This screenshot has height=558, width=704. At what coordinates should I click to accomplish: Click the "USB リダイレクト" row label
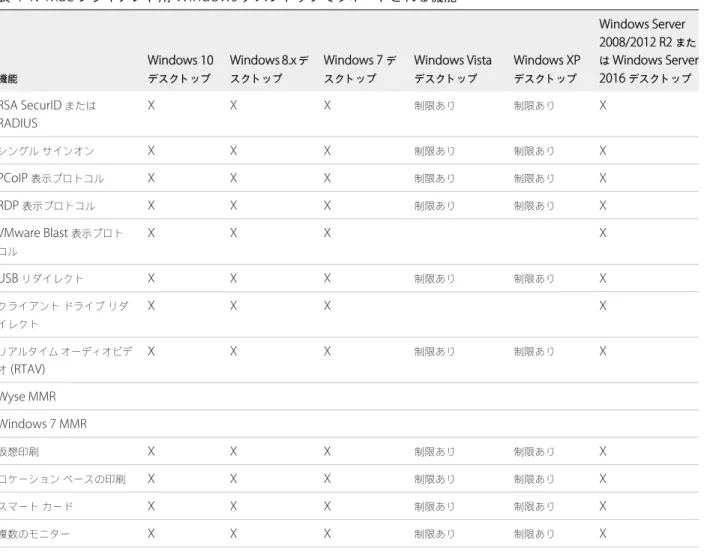[42, 278]
